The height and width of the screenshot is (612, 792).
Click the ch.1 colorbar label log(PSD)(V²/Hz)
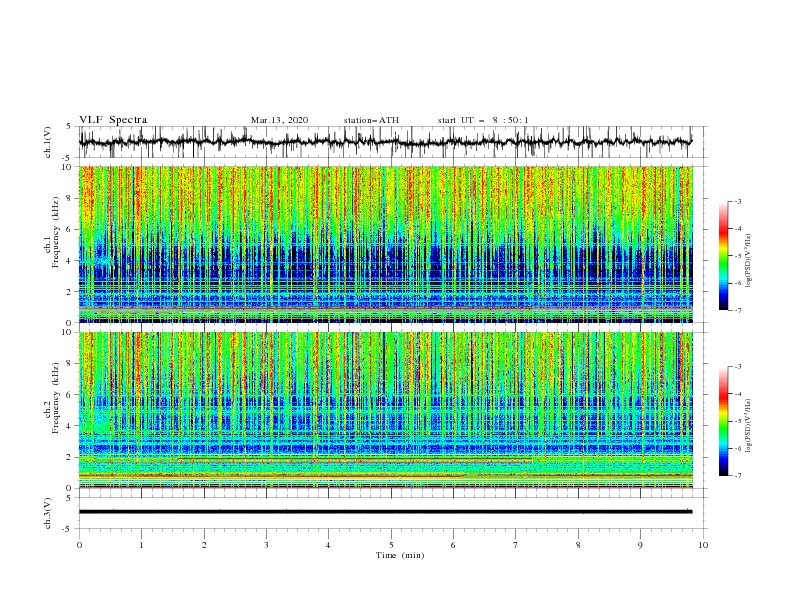(749, 261)
